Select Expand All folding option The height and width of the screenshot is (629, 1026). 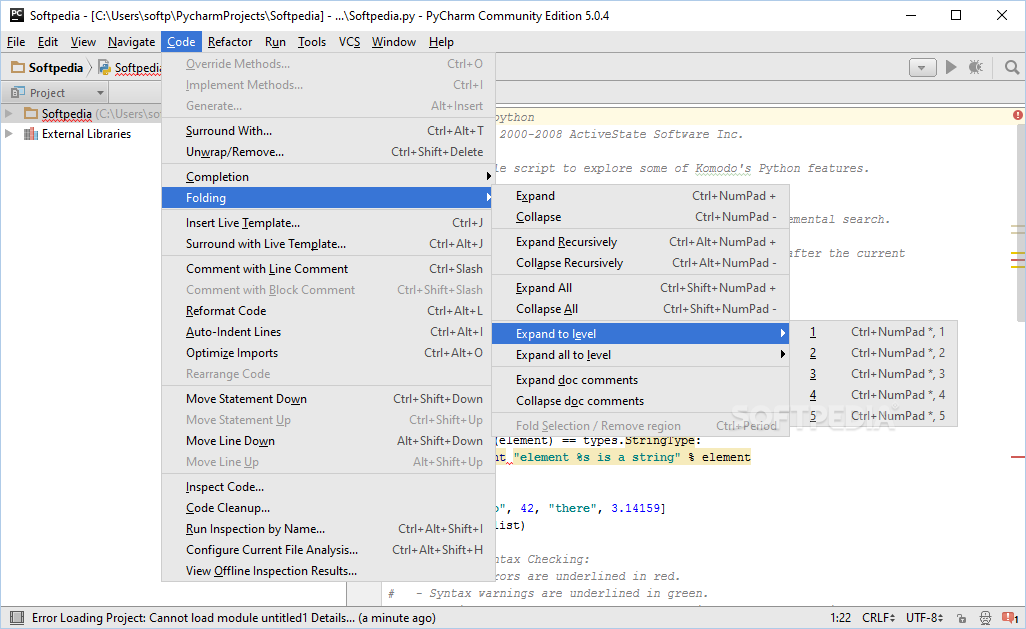[641, 288]
